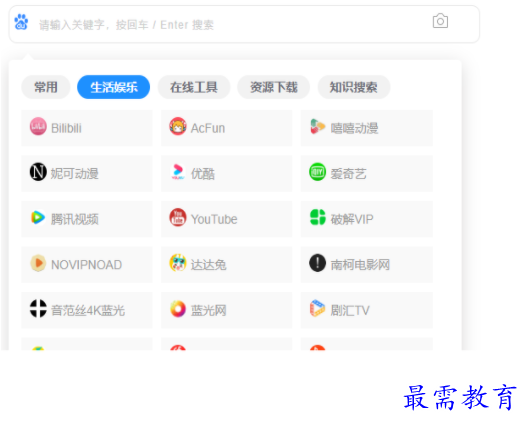Select the 蓝光网 text label
This screenshot has width=525, height=429.
click(x=209, y=310)
